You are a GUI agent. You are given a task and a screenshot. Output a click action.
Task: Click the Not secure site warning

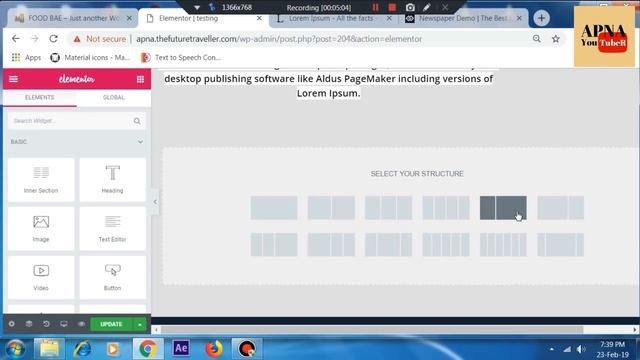[100, 39]
